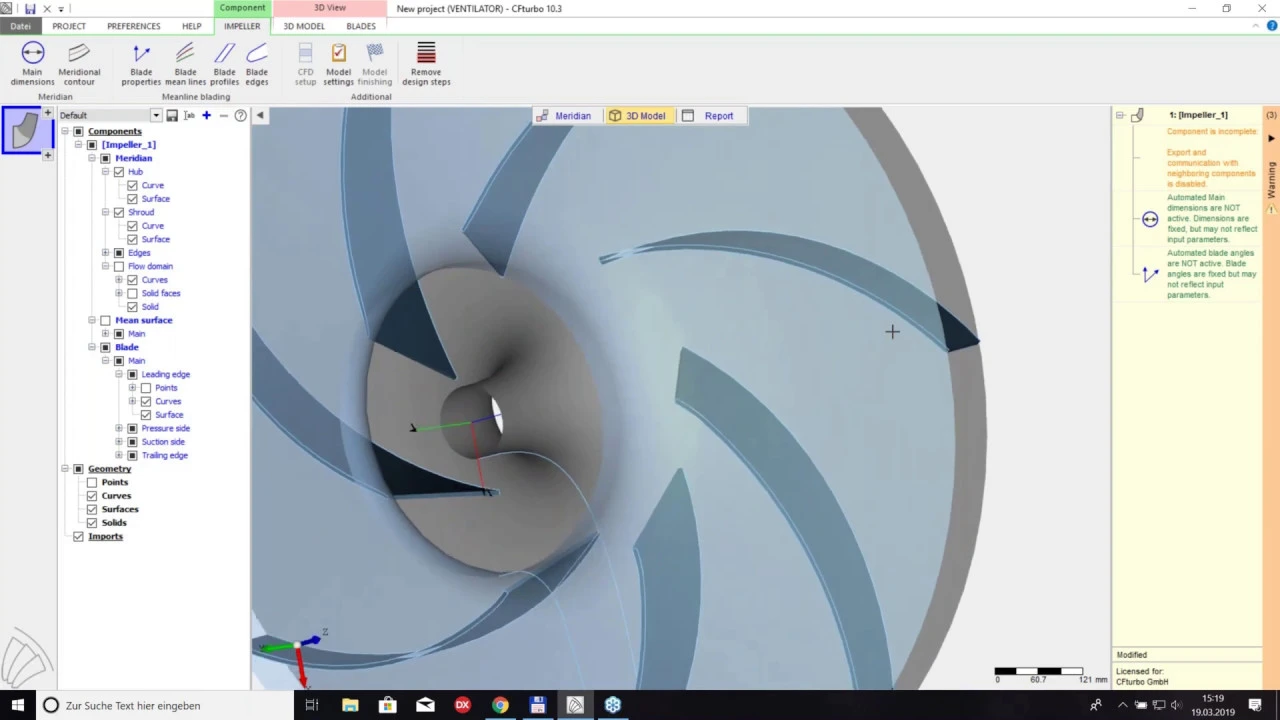This screenshot has height=720, width=1280.
Task: Open Blade properties
Action: click(141, 64)
